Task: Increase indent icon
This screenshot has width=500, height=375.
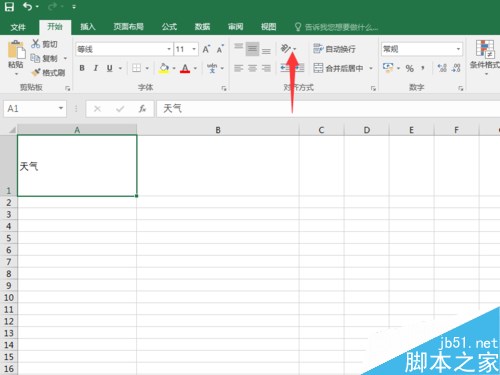Action: click(x=299, y=68)
